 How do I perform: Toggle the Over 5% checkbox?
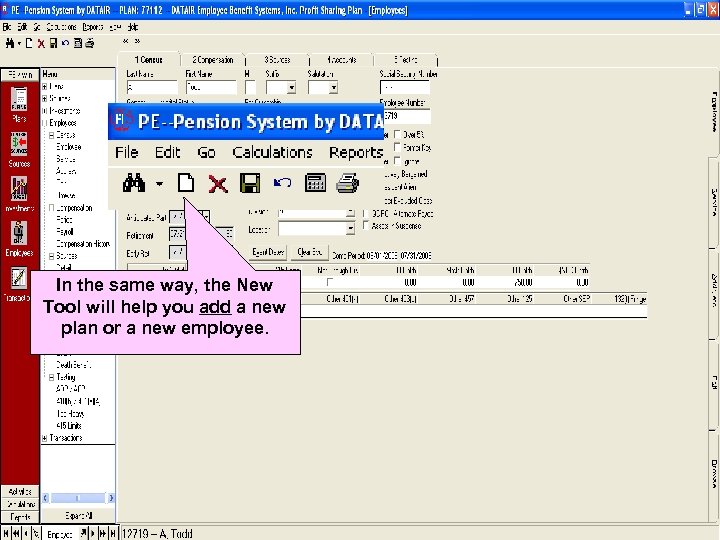click(397, 134)
